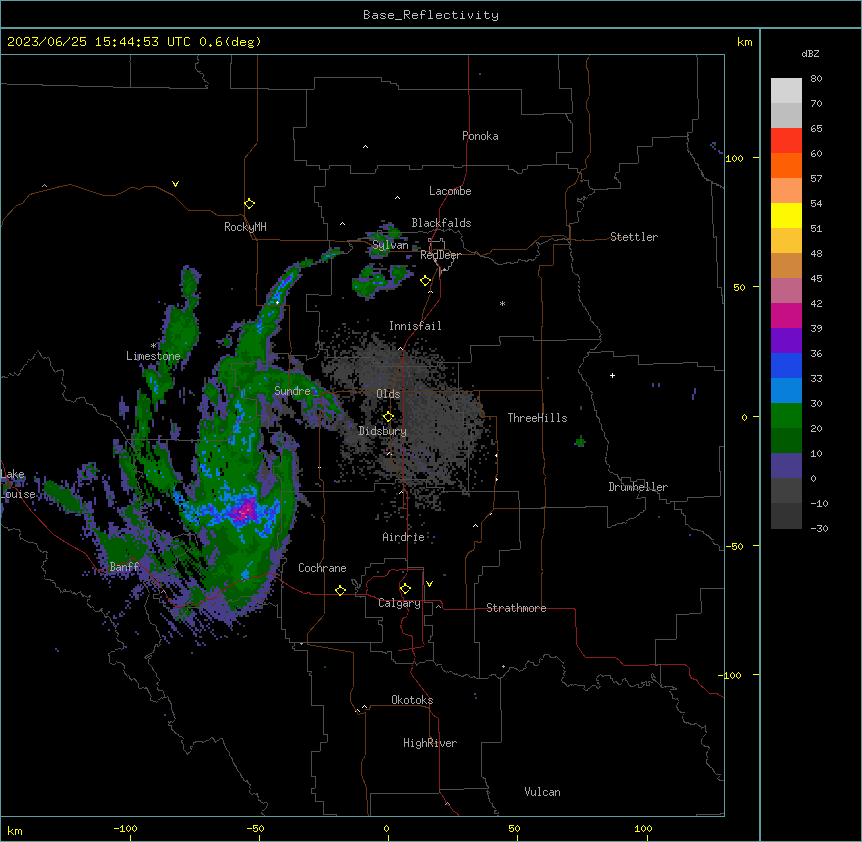Pick the bright yellow 51-54 dBZ legend swatch
862x842 pixels.
pos(786,215)
